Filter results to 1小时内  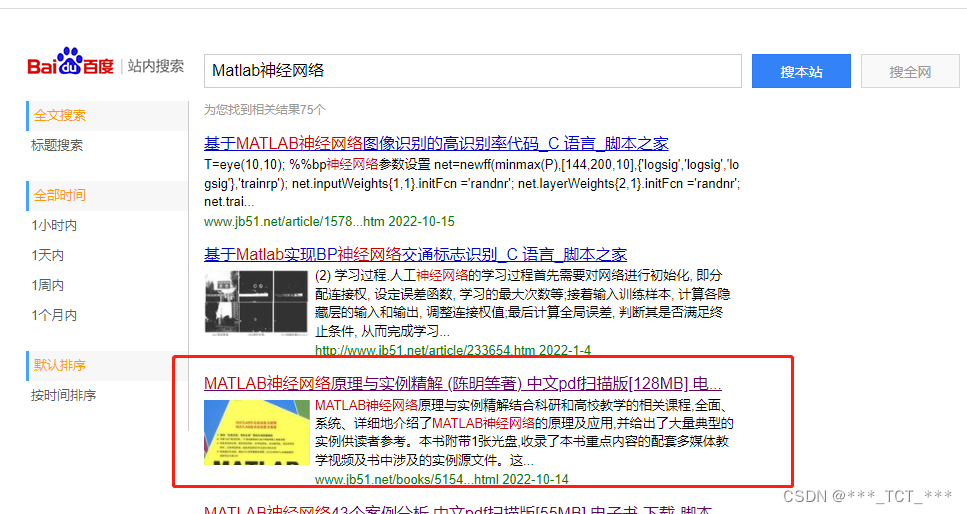[54, 225]
